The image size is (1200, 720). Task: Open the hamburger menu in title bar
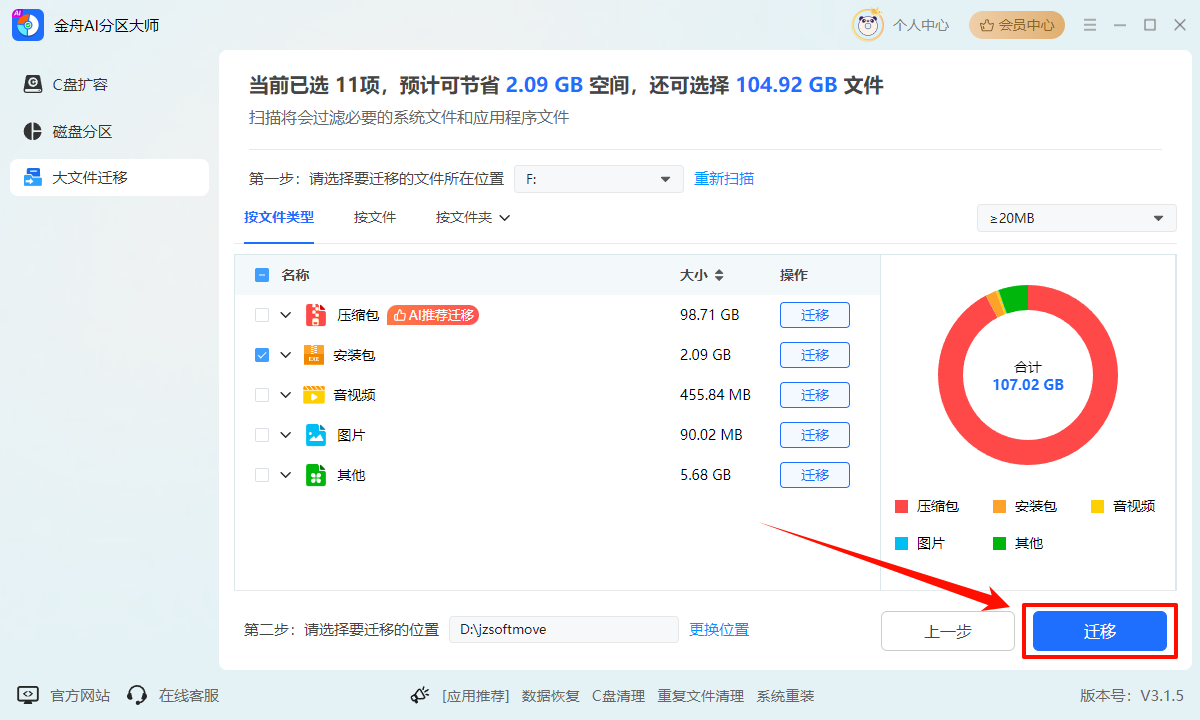point(1090,25)
